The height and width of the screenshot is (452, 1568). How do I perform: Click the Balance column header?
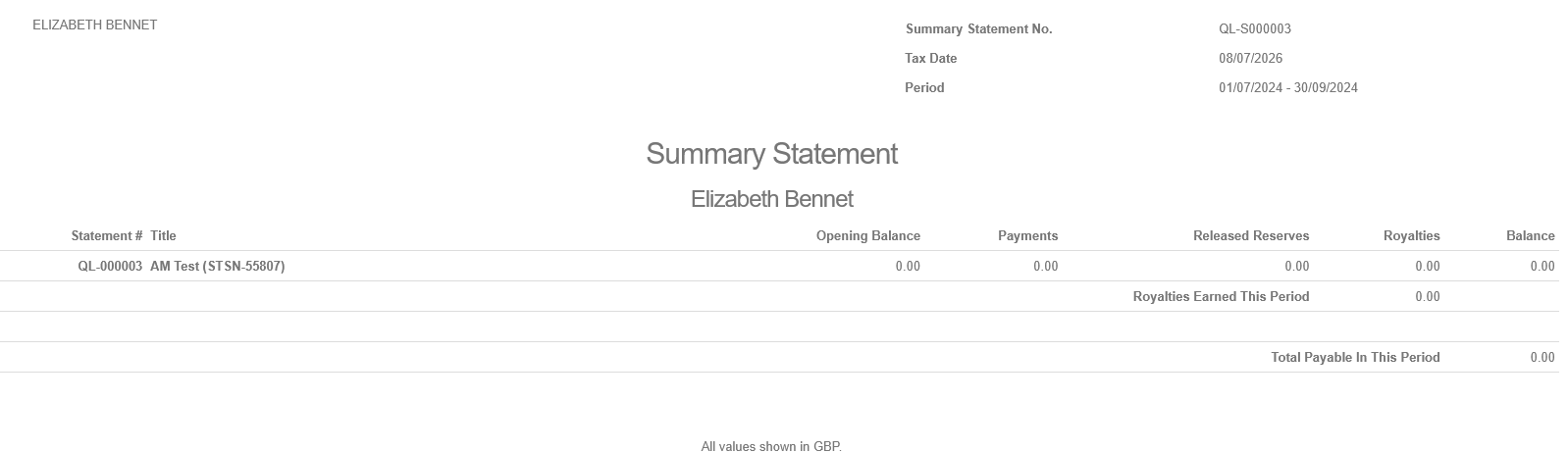coord(1531,236)
